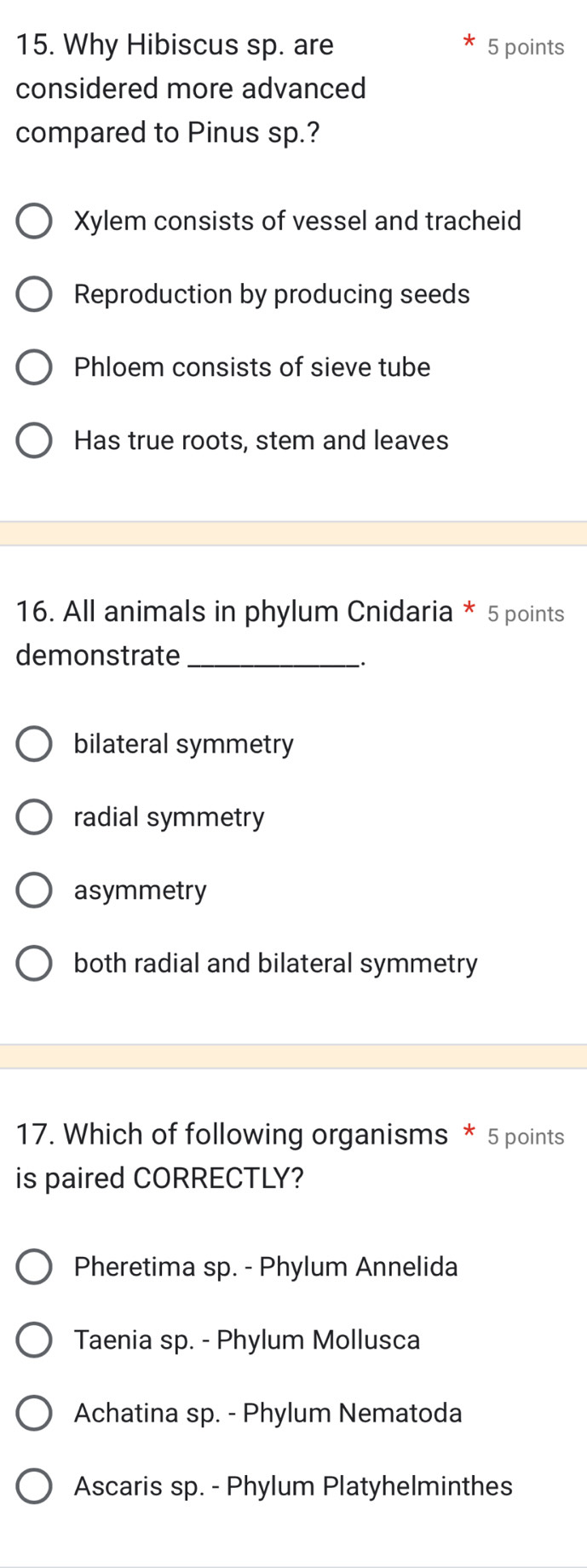Pick 'Achatina sp. - Phylum Nematoda' answer
The height and width of the screenshot is (1568, 587).
(34, 1415)
